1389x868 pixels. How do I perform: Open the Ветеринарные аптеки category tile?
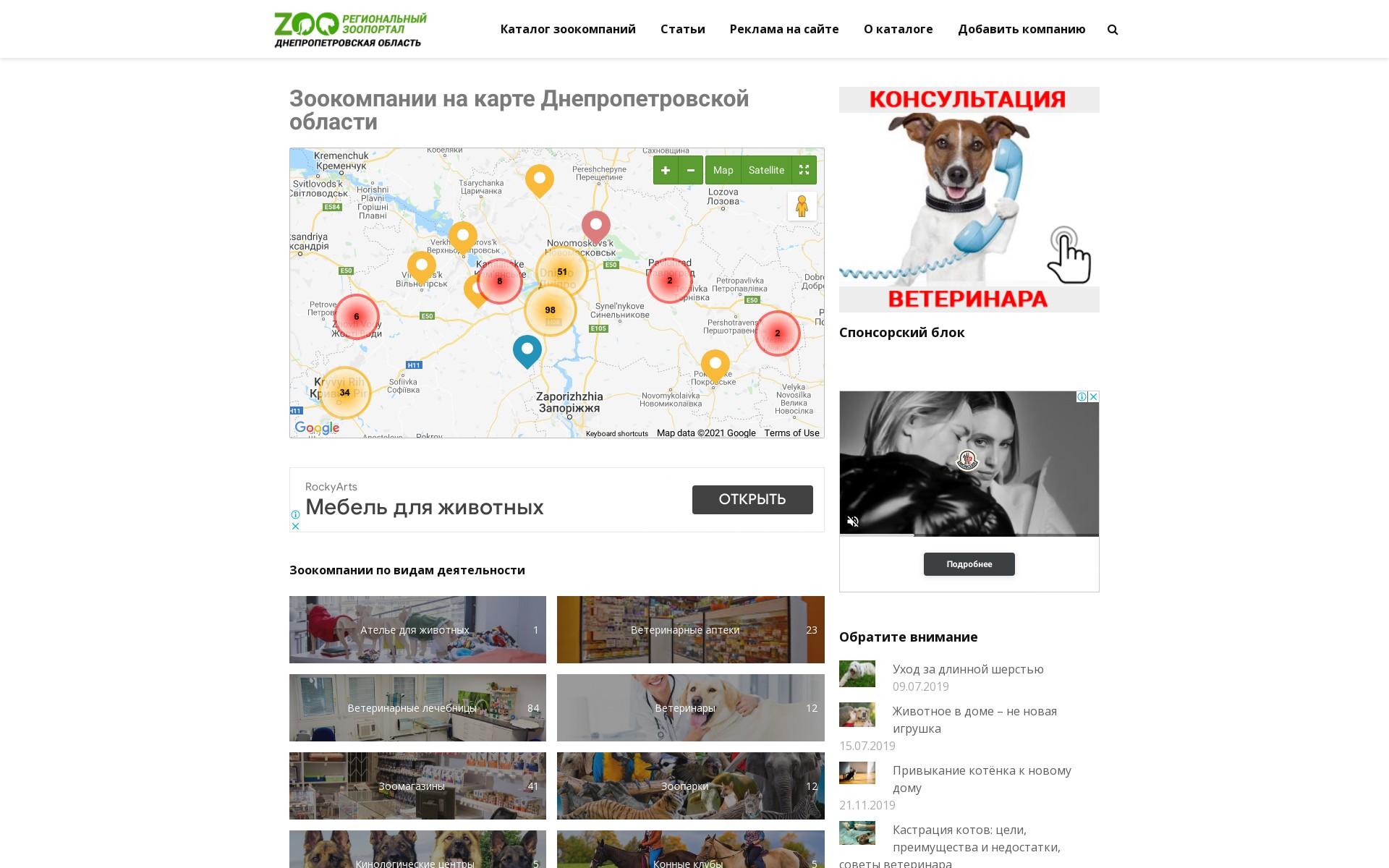pos(691,629)
